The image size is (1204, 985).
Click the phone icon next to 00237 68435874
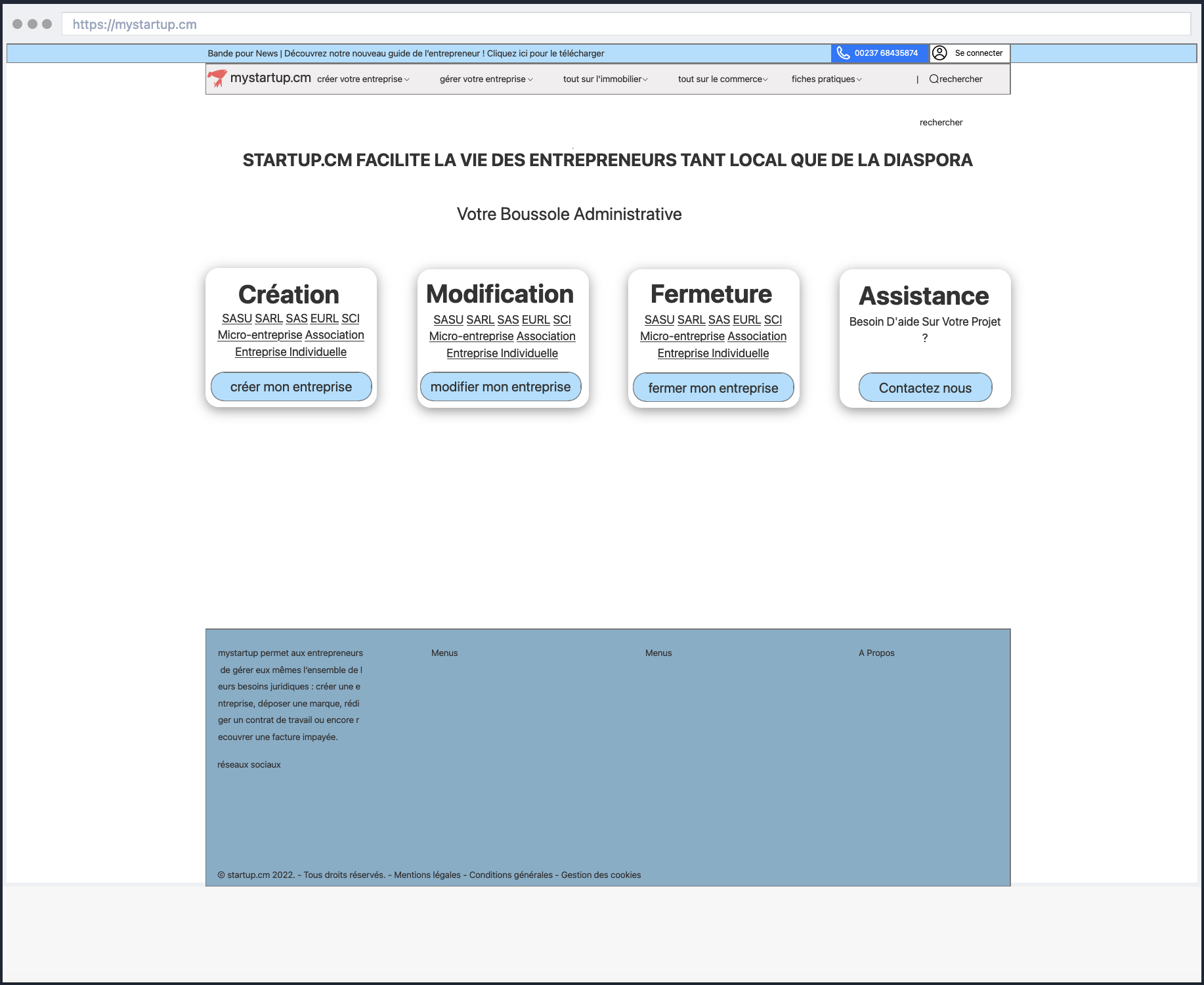click(x=844, y=53)
